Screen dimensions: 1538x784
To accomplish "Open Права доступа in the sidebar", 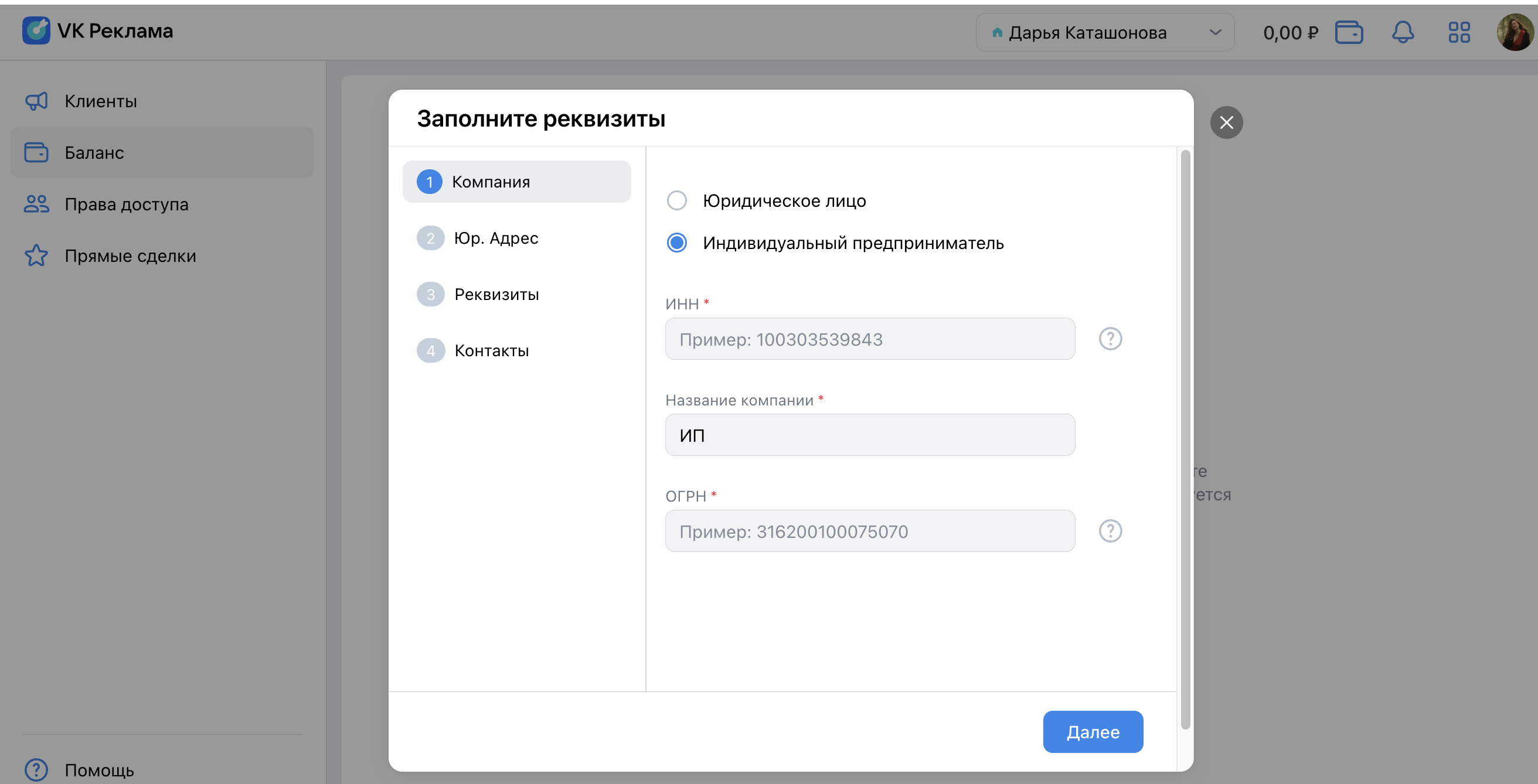I will (162, 204).
